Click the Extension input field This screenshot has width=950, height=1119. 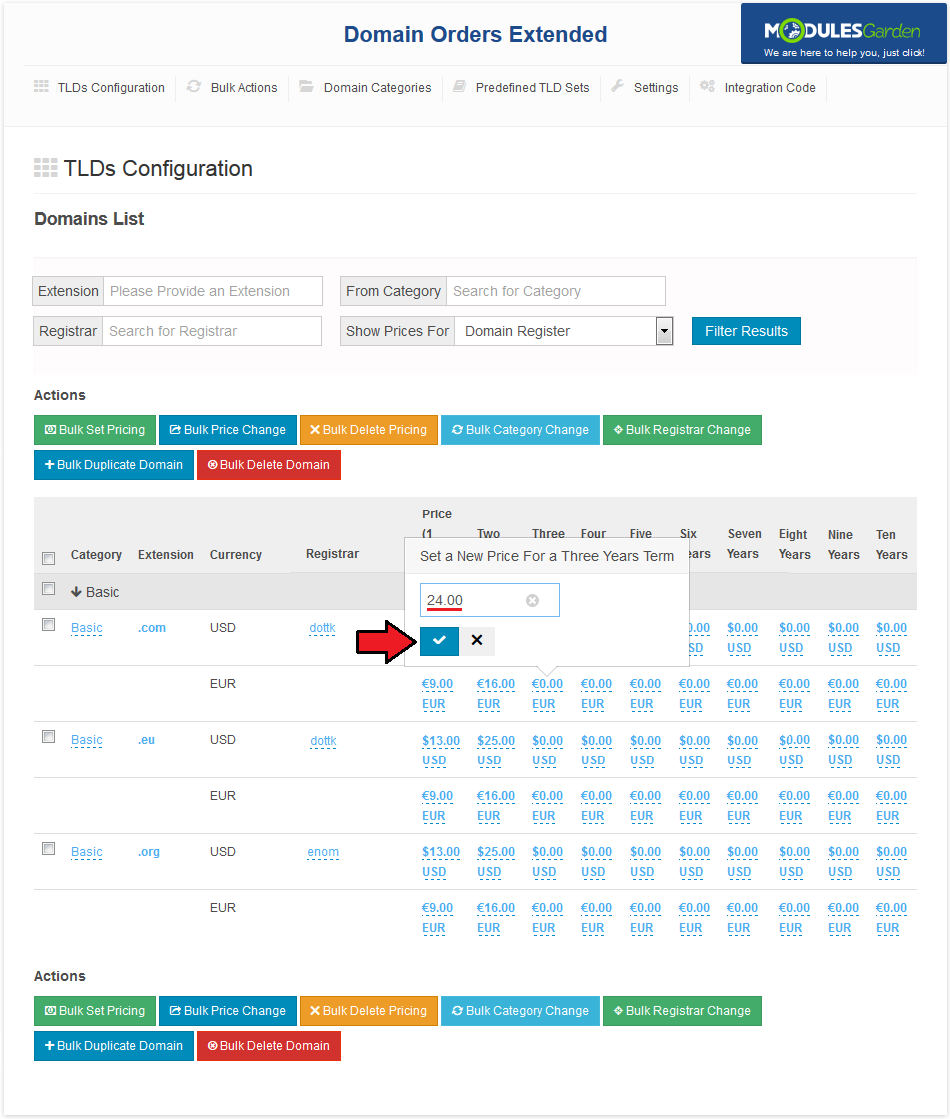coord(213,291)
